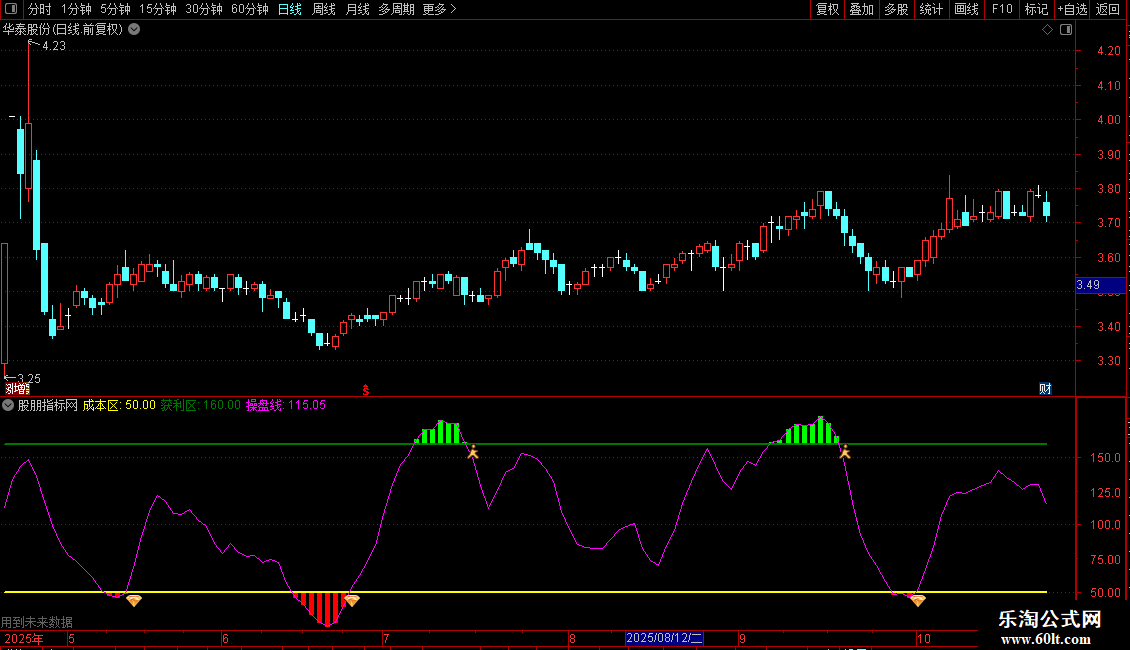Open the 多股 multi-stock view
Viewport: 1130px width, 650px height.
click(x=896, y=9)
